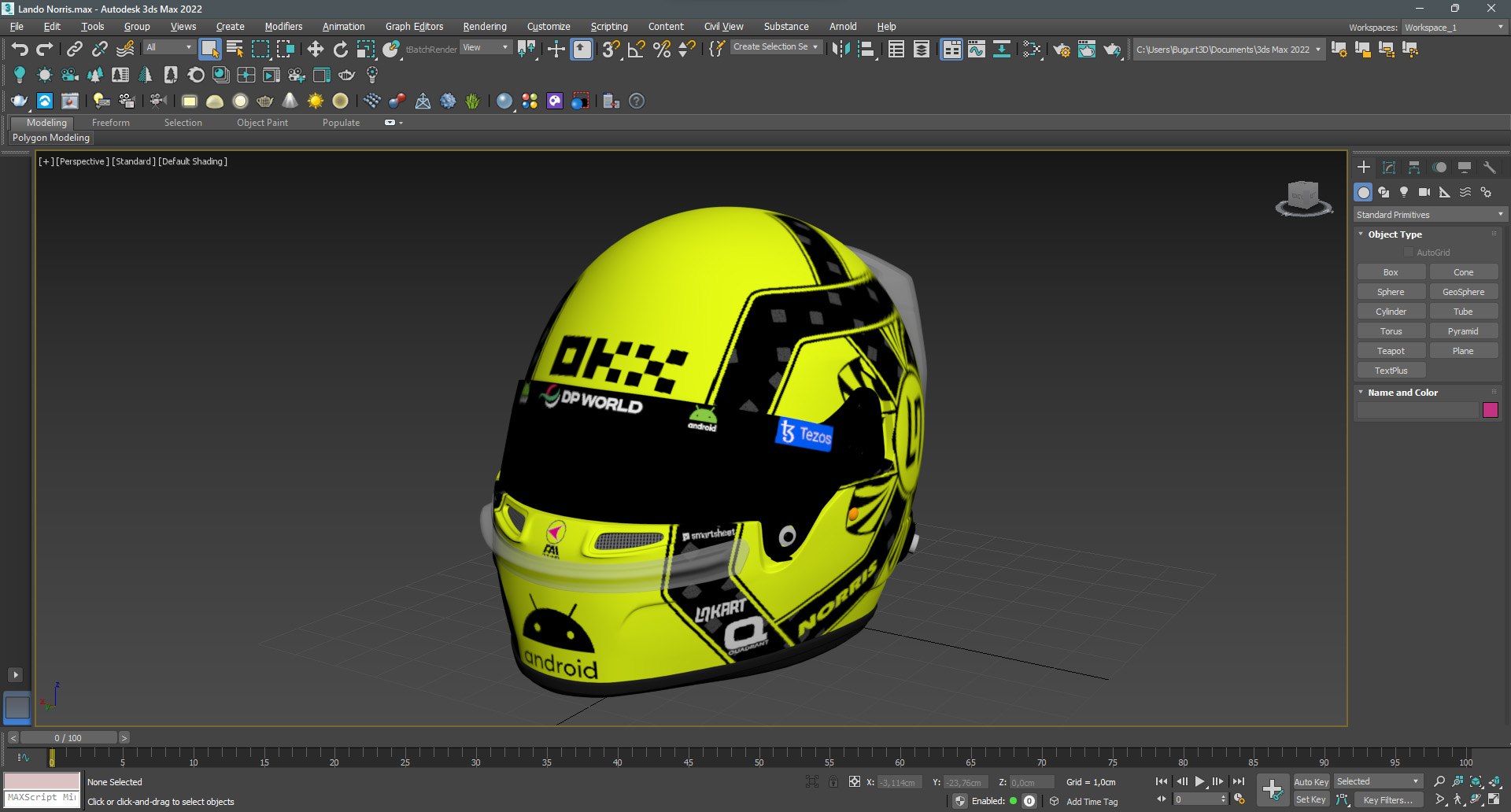Select the Select Object tool

coord(209,50)
